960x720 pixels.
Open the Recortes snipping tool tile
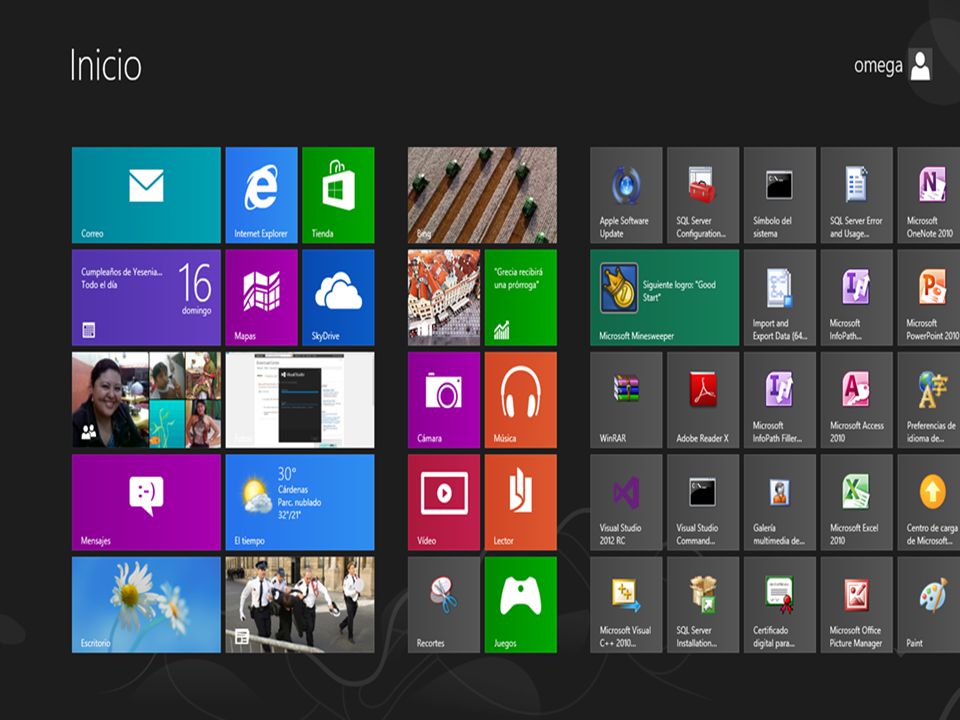click(x=444, y=604)
